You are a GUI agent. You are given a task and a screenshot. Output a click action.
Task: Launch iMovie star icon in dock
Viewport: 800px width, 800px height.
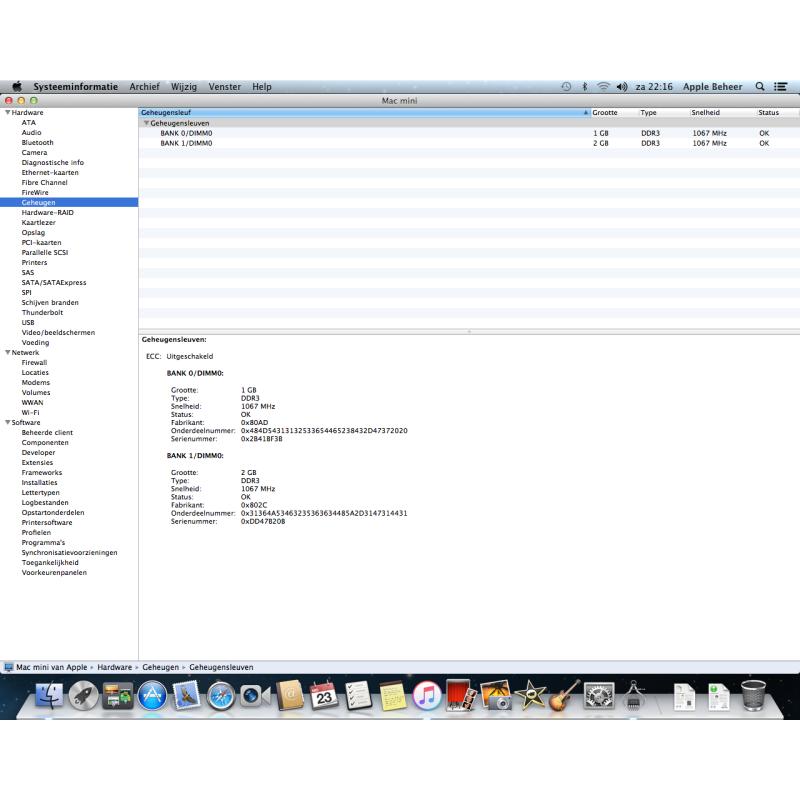tap(530, 696)
